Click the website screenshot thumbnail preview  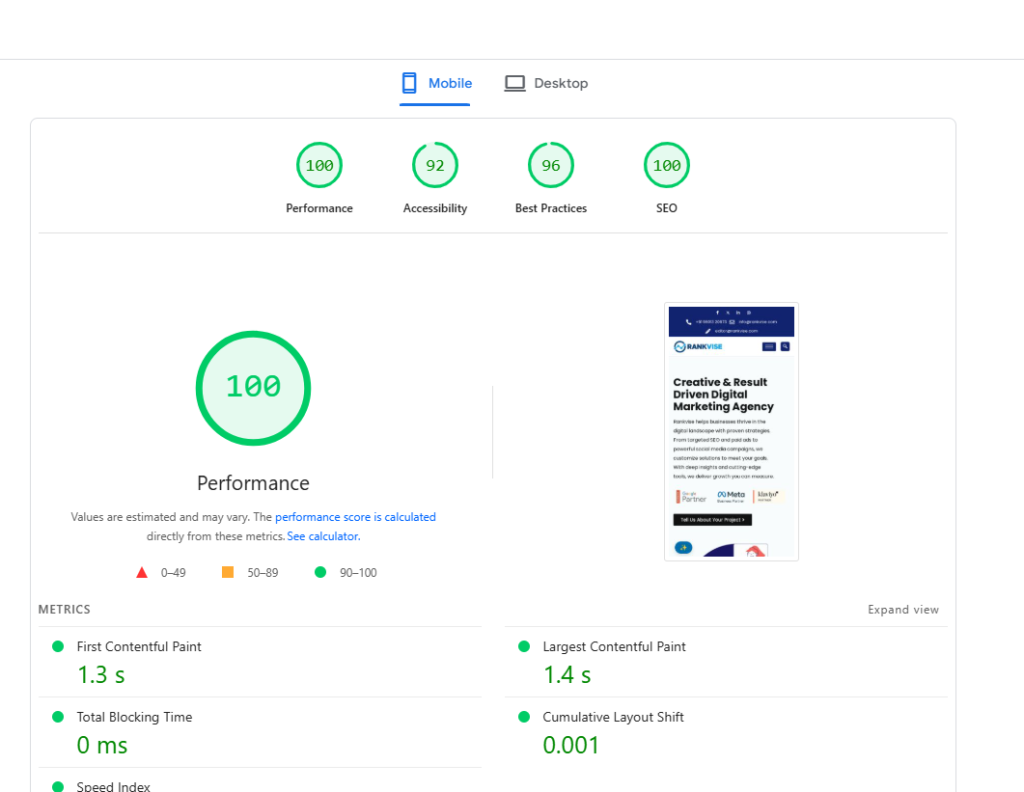(x=731, y=431)
